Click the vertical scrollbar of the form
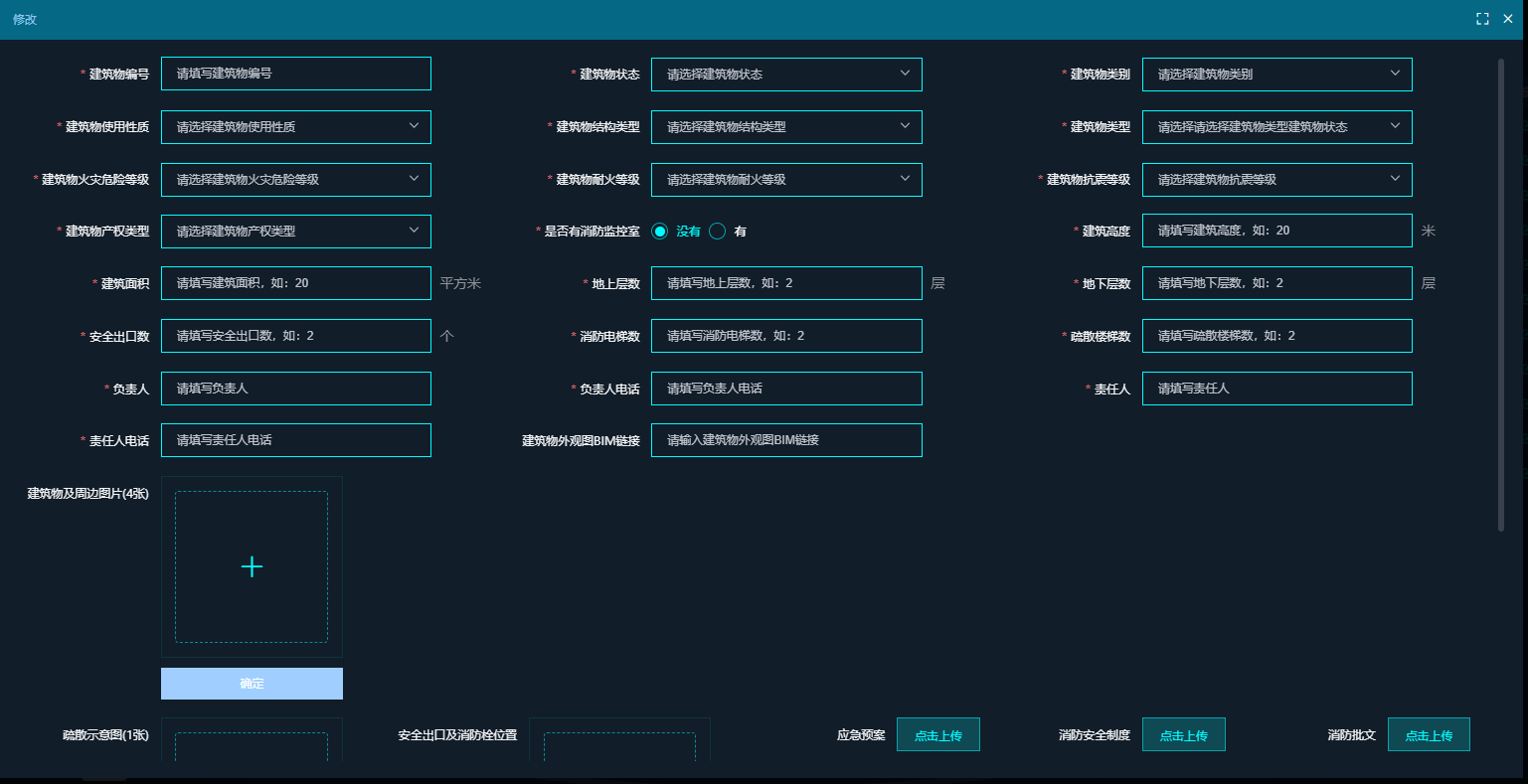 pos(1501,295)
